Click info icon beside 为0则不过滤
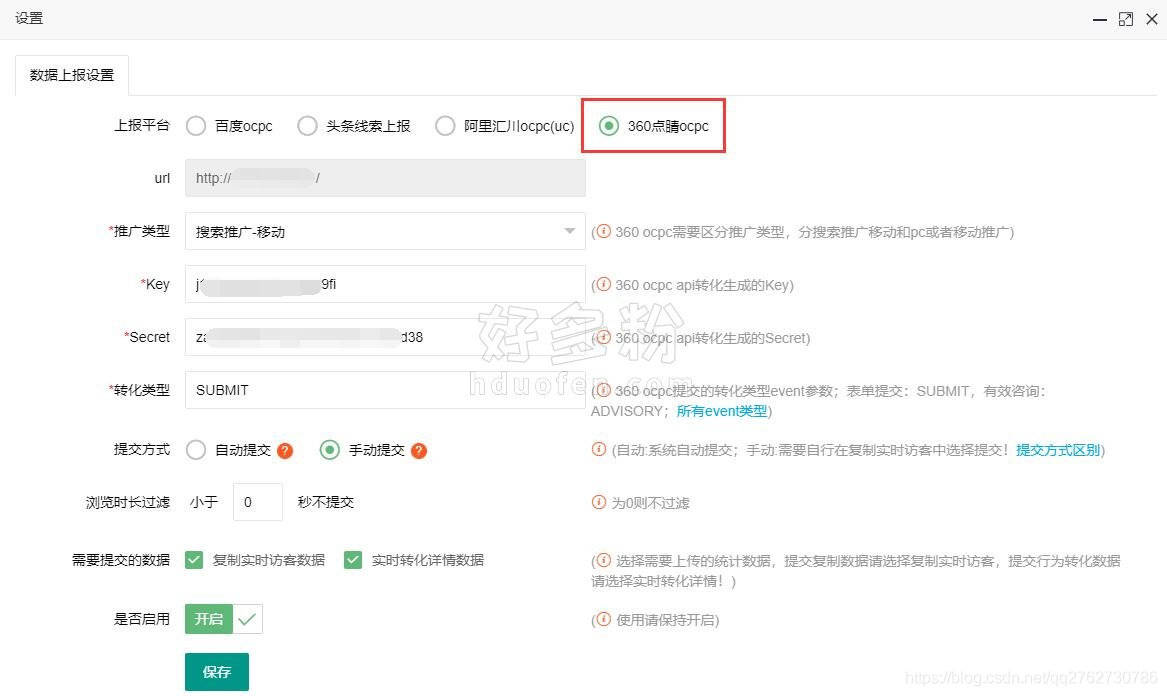This screenshot has width=1167, height=696. click(599, 502)
